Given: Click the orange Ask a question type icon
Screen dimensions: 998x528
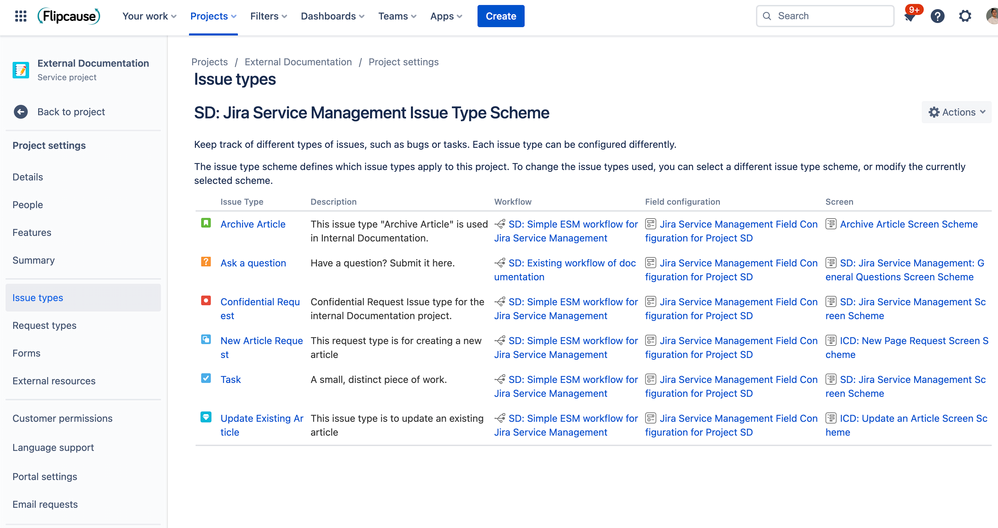Looking at the screenshot, I should coord(206,261).
